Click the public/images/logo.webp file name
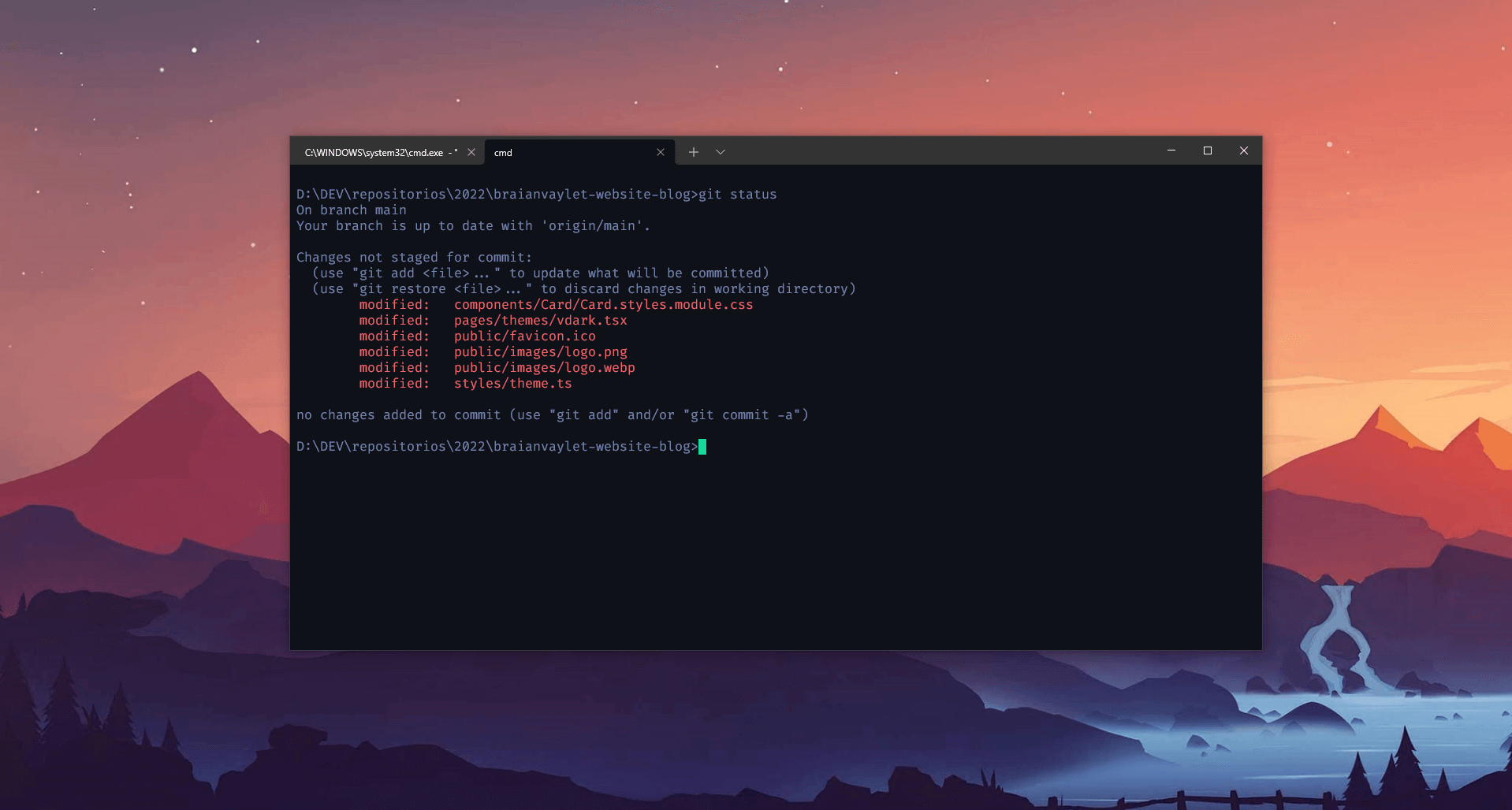This screenshot has width=1512, height=810. 544,368
